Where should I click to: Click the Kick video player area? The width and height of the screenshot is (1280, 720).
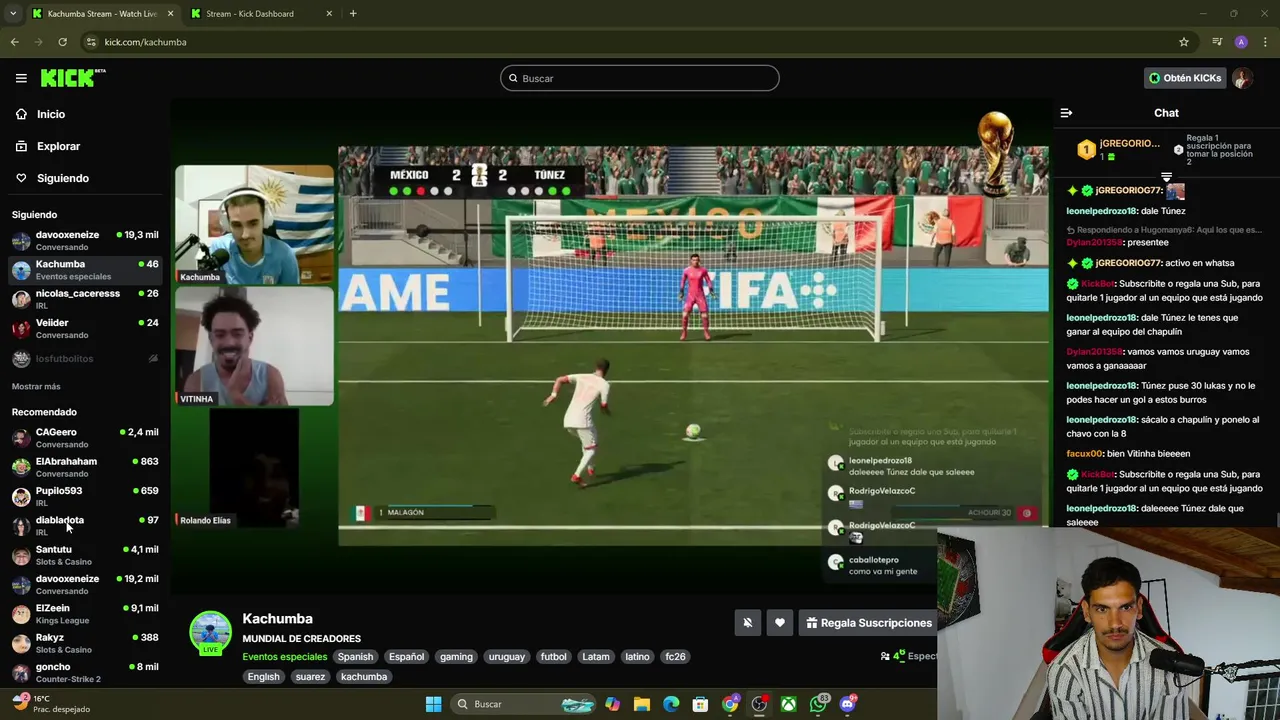tap(611, 346)
